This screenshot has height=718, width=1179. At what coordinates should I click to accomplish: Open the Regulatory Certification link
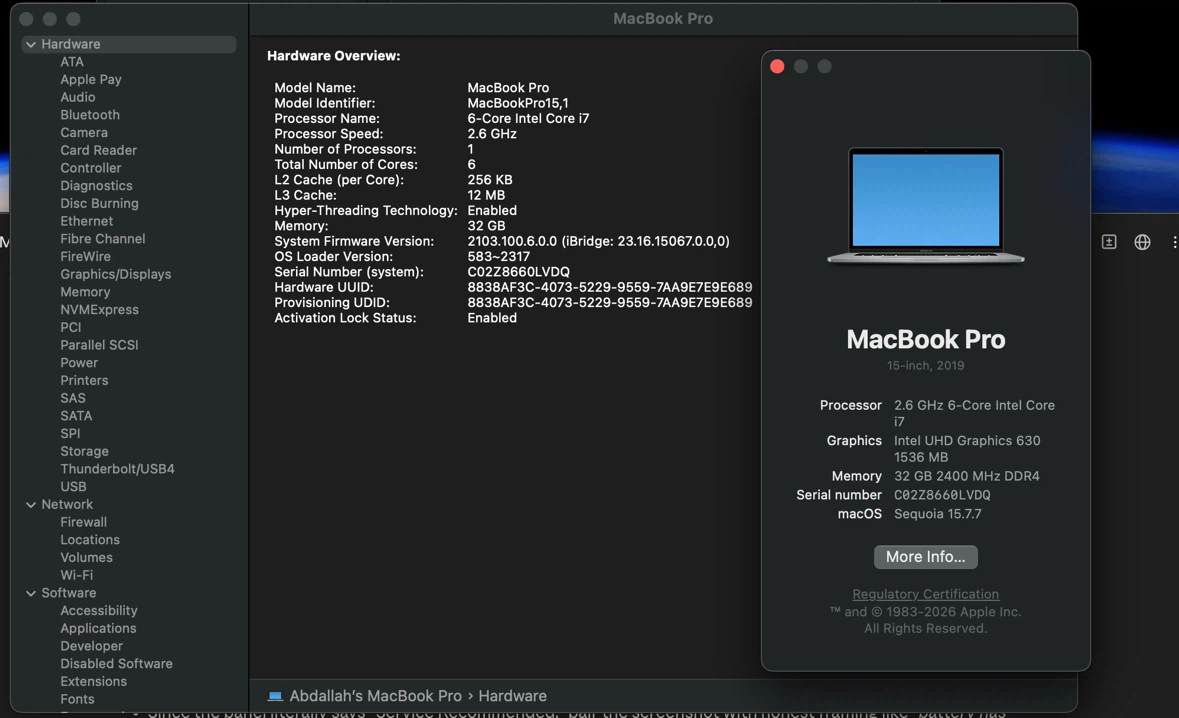point(926,594)
